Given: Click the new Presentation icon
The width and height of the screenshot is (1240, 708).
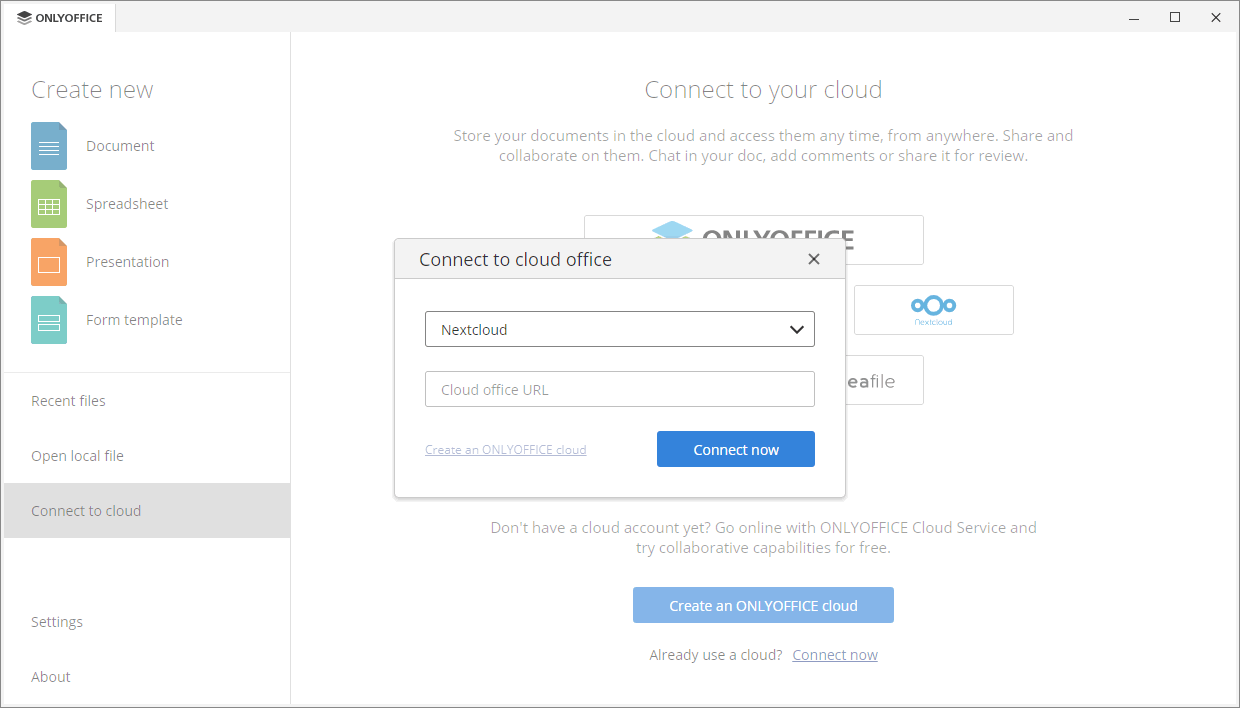Looking at the screenshot, I should coord(49,262).
